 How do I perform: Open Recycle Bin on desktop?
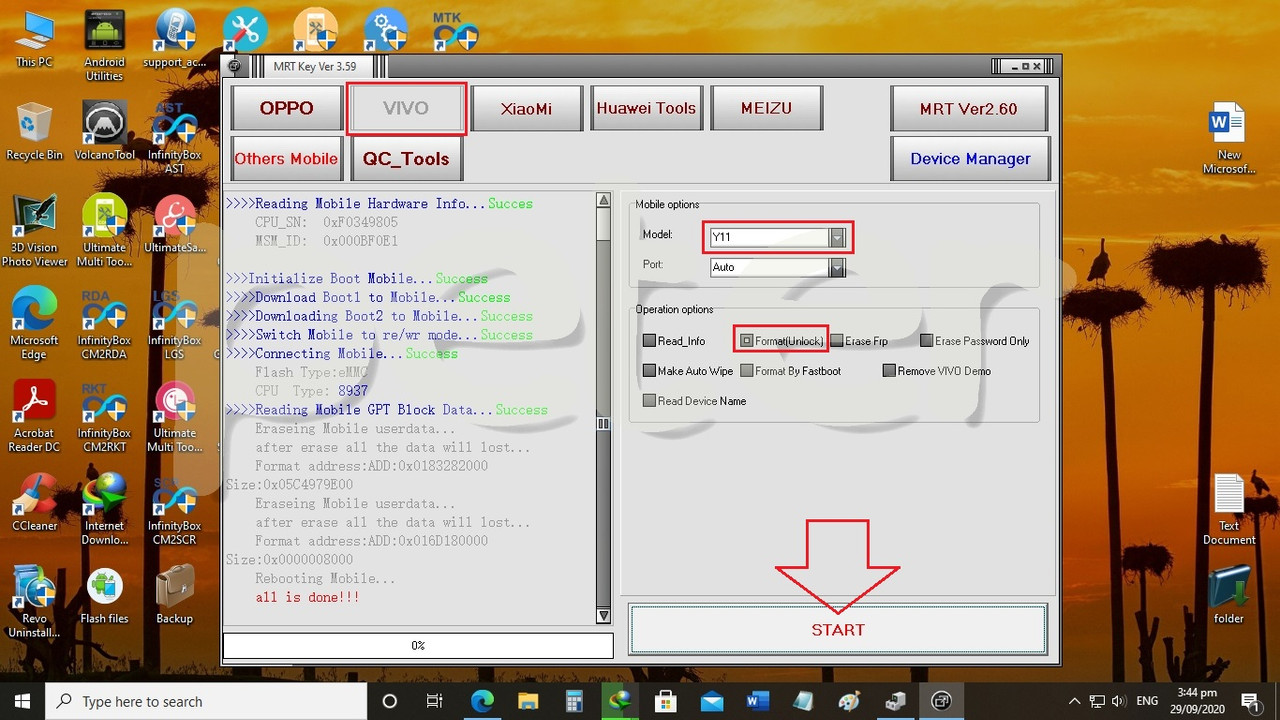[x=34, y=132]
